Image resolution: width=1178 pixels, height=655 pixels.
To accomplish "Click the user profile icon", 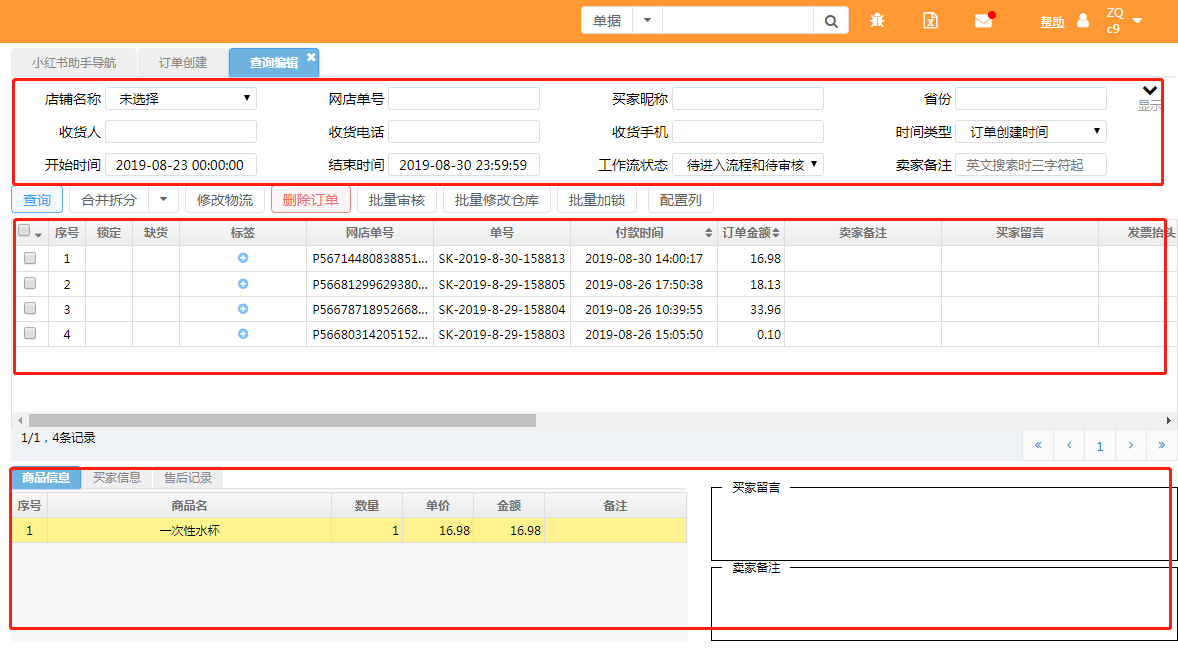I will (x=1083, y=21).
